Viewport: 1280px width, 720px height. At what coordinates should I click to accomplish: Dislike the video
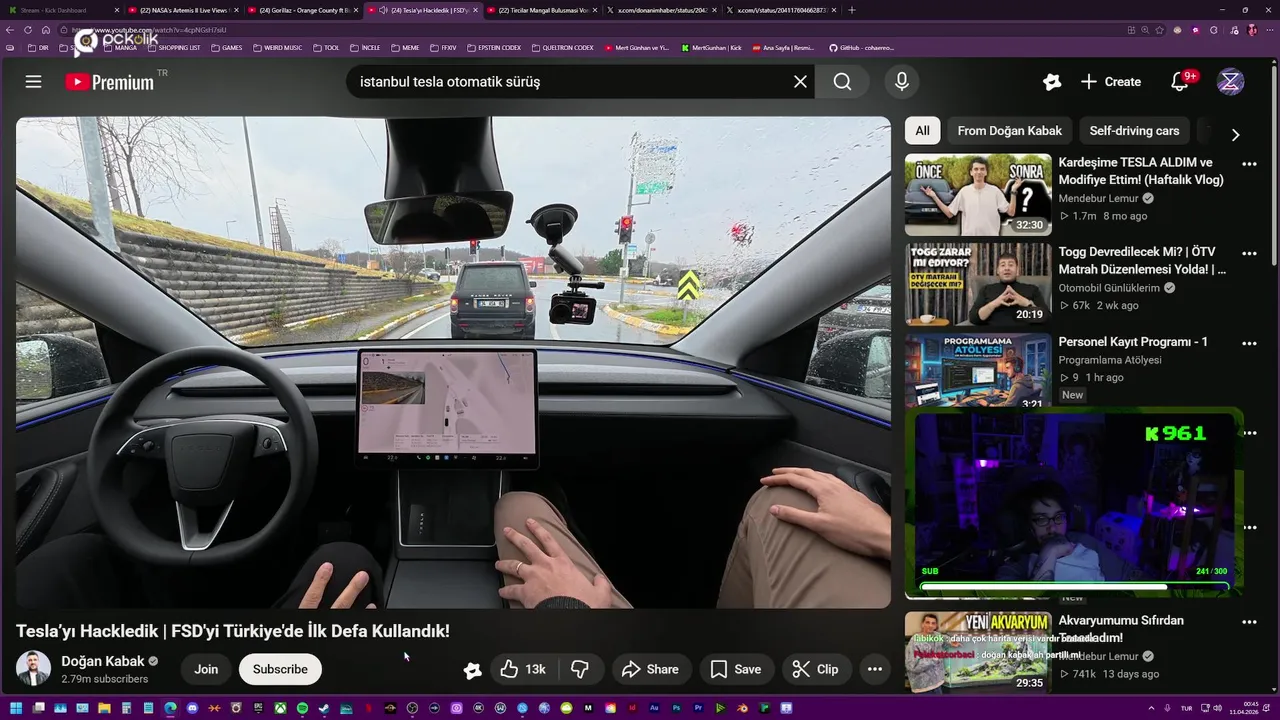[580, 669]
